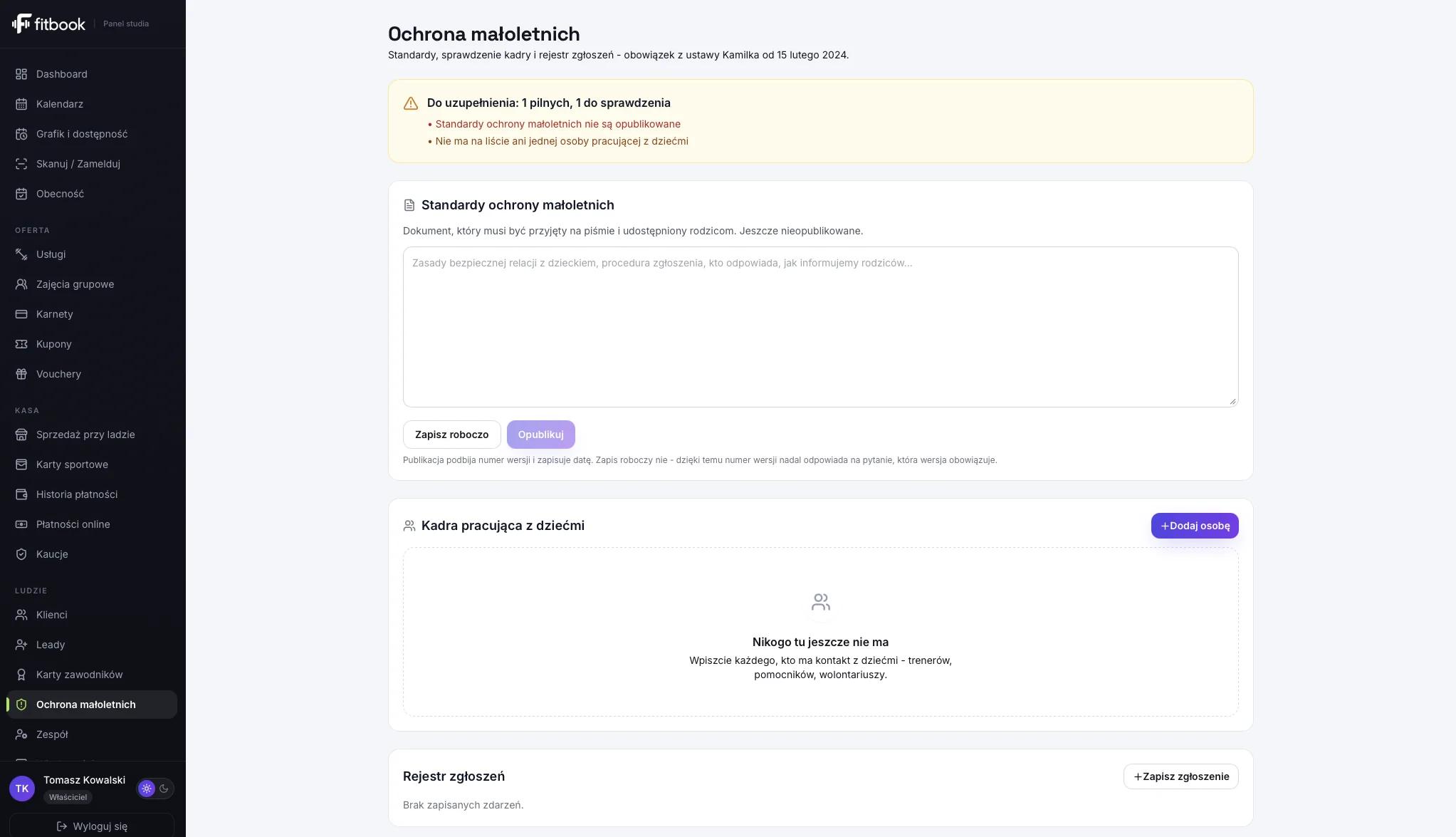This screenshot has height=837, width=1456.
Task: Click the Kalendarz calendar icon
Action: [21, 104]
